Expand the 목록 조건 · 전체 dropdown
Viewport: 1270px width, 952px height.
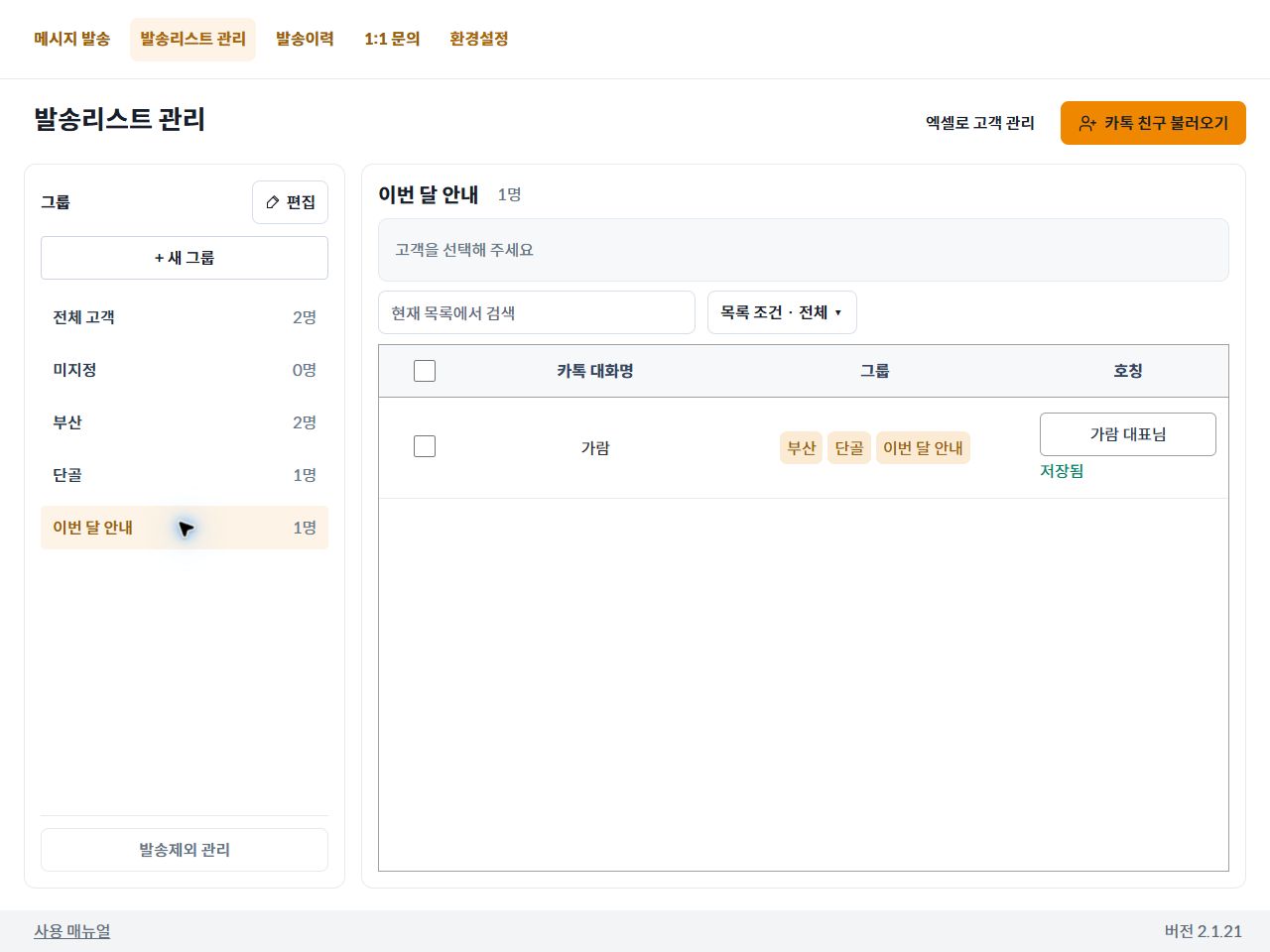pos(782,312)
